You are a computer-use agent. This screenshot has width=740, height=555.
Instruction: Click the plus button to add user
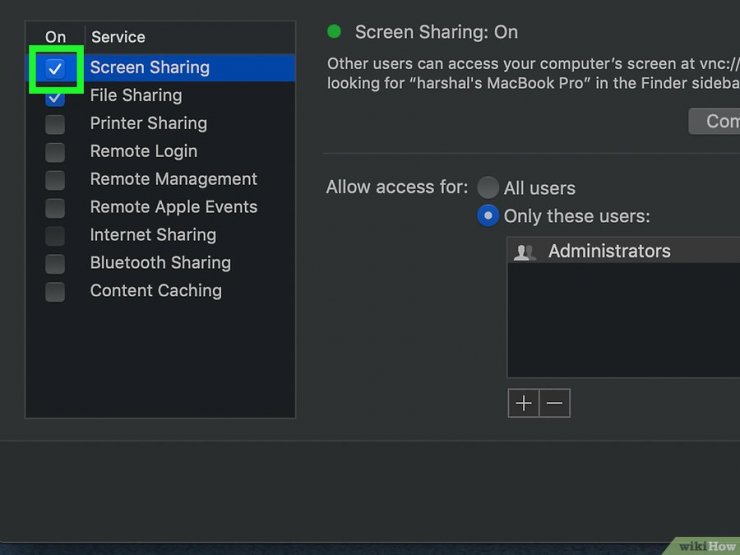point(523,403)
